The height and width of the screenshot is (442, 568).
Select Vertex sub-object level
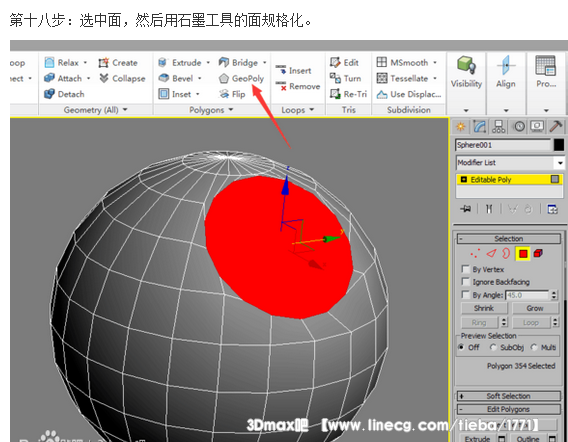(475, 253)
